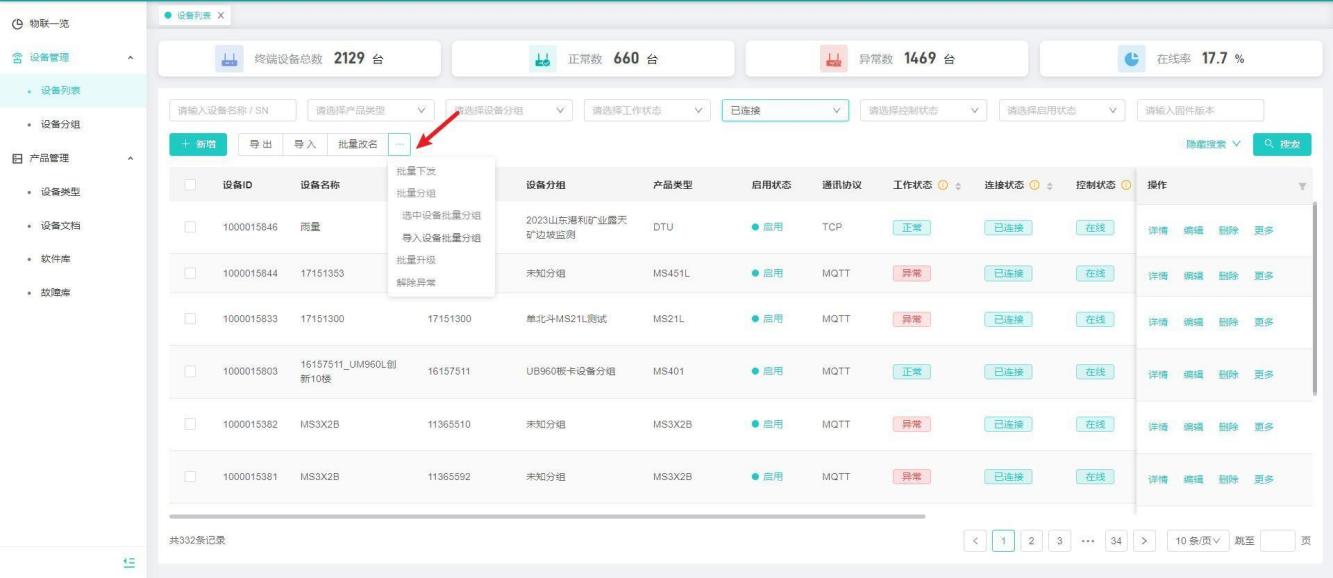Click the info icon beside 工作状态 header
The image size is (1333, 578).
tap(943, 186)
